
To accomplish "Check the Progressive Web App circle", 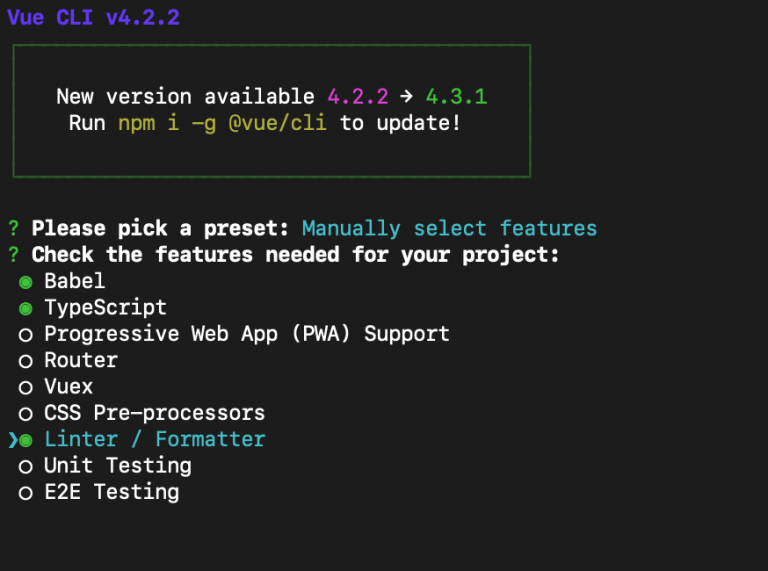I will pyautogui.click(x=25, y=335).
